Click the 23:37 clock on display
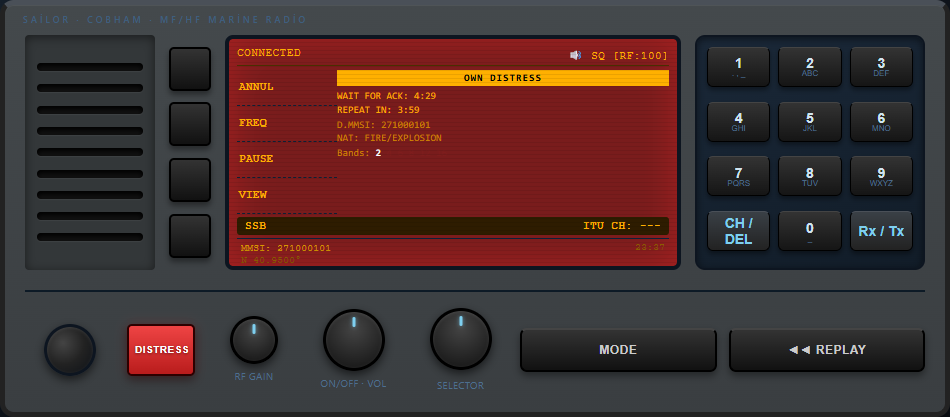The width and height of the screenshot is (950, 417). pos(650,247)
